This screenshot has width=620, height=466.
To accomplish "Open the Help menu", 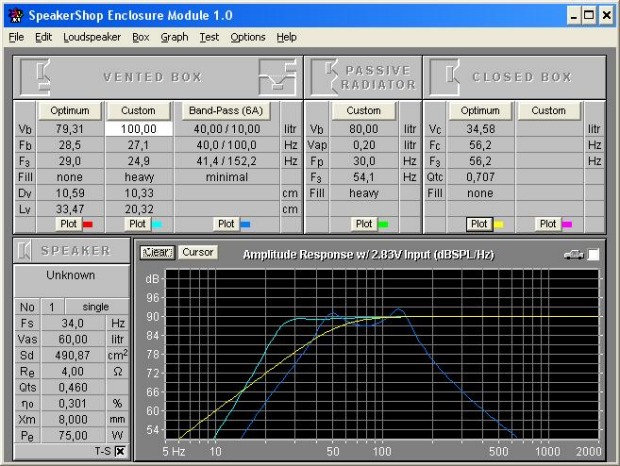I will 287,37.
